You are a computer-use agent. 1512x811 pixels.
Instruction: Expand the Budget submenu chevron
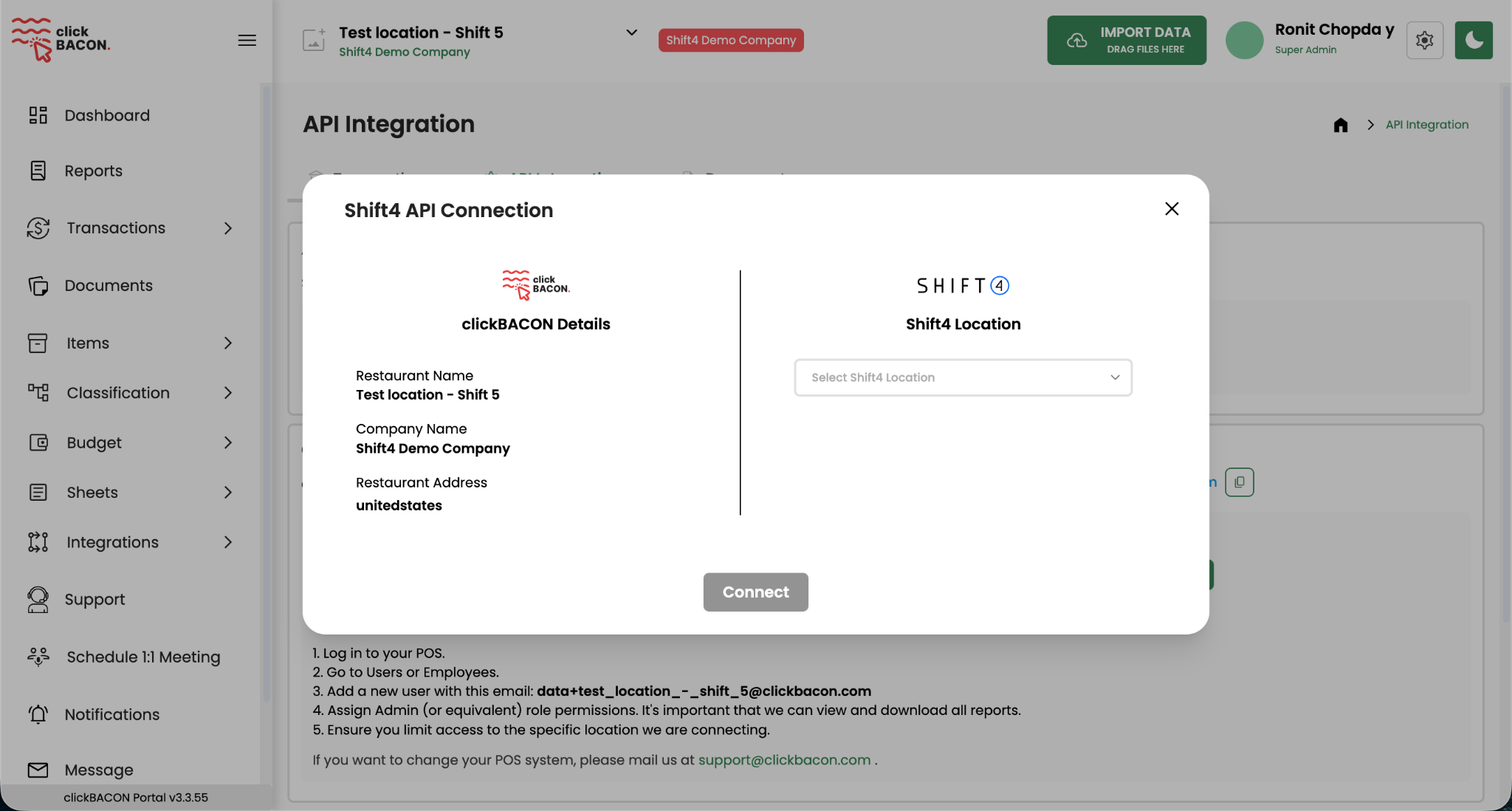228,442
